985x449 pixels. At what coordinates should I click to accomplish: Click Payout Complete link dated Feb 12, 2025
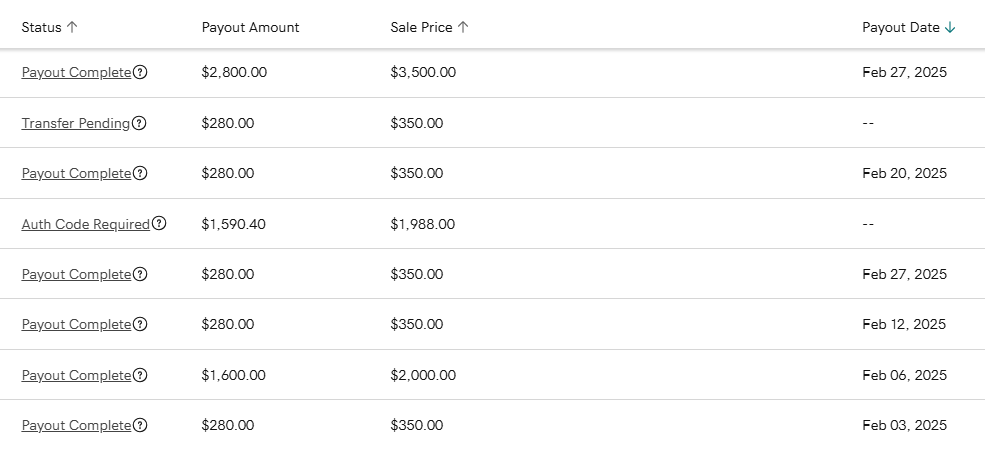click(x=76, y=324)
